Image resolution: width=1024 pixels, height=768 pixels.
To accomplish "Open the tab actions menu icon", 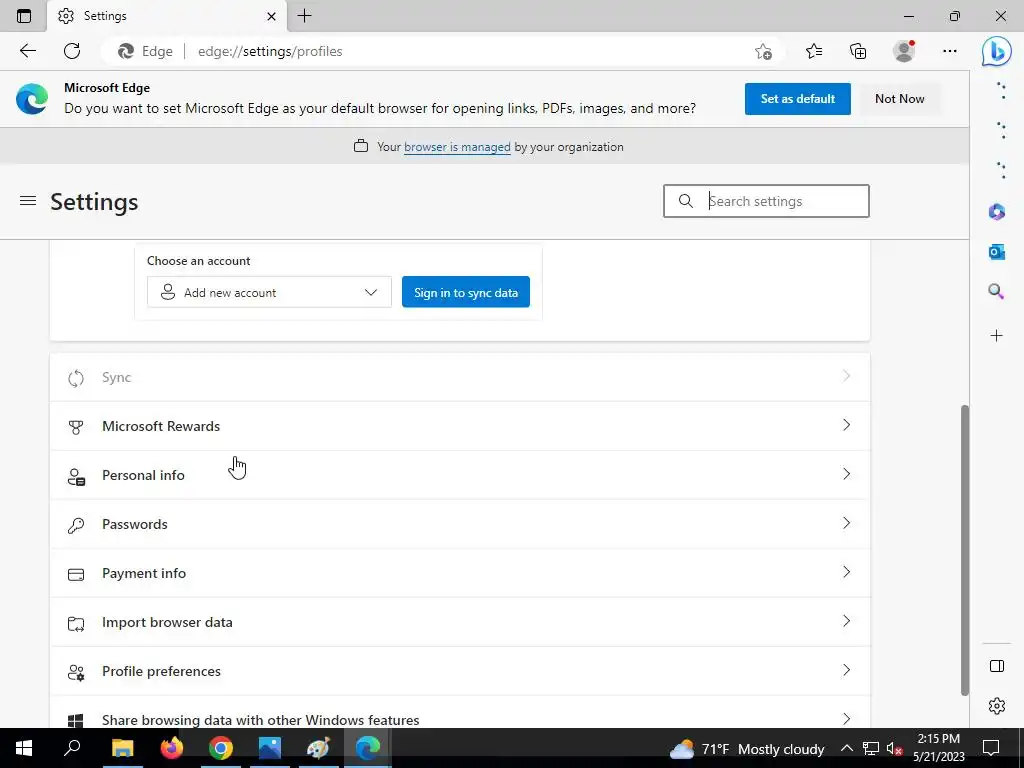I will (24, 16).
